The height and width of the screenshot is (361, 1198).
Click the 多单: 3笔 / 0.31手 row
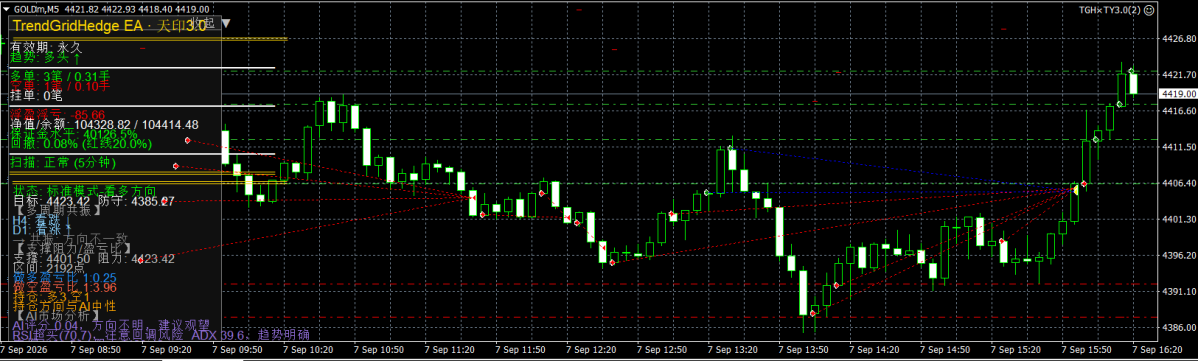point(60,76)
